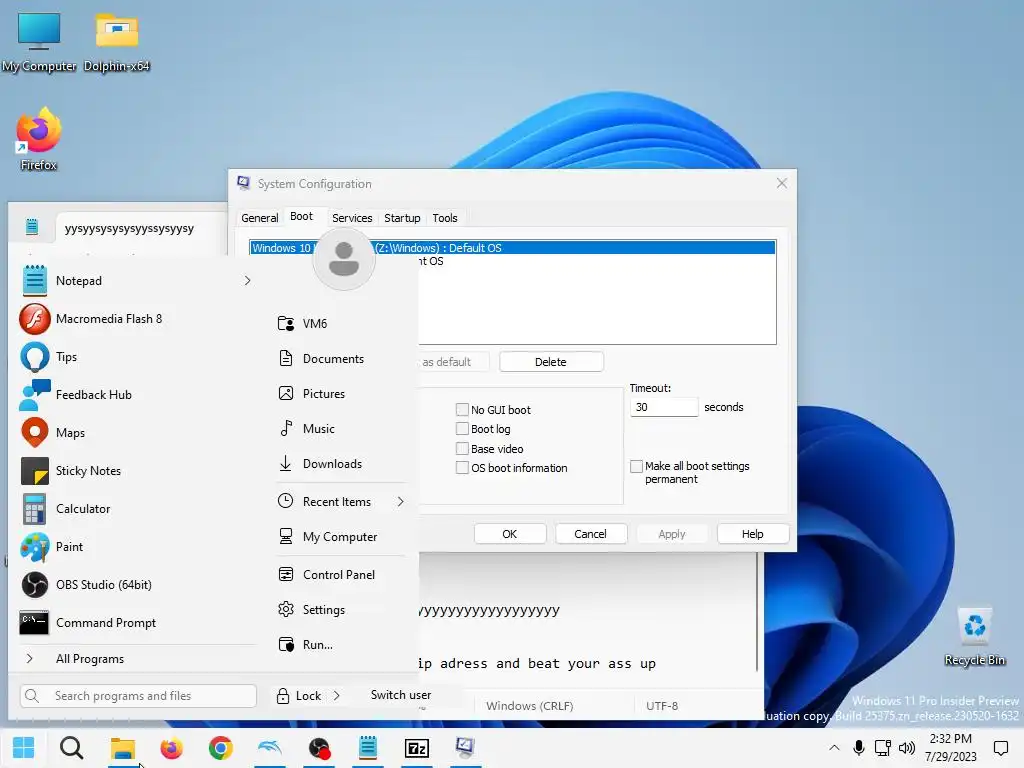This screenshot has height=768, width=1024.
Task: Open the taskbar volume control icon
Action: point(907,748)
